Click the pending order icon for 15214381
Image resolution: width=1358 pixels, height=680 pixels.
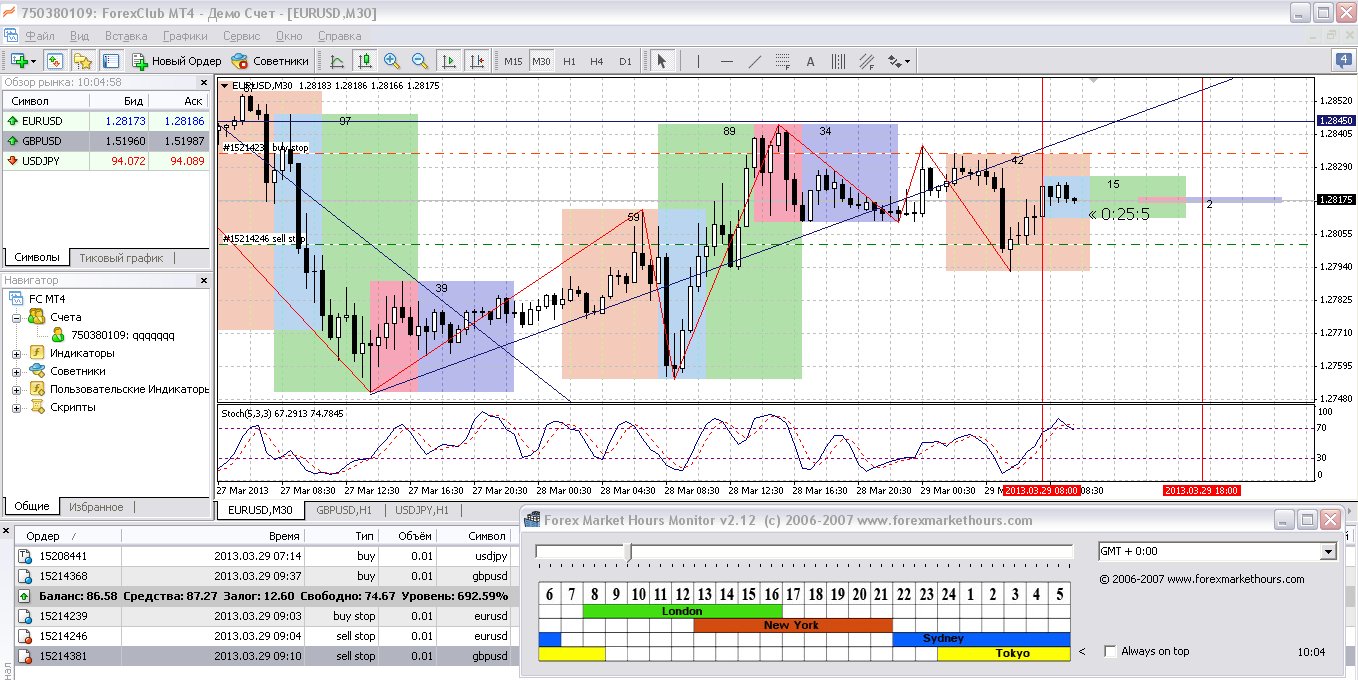point(25,656)
